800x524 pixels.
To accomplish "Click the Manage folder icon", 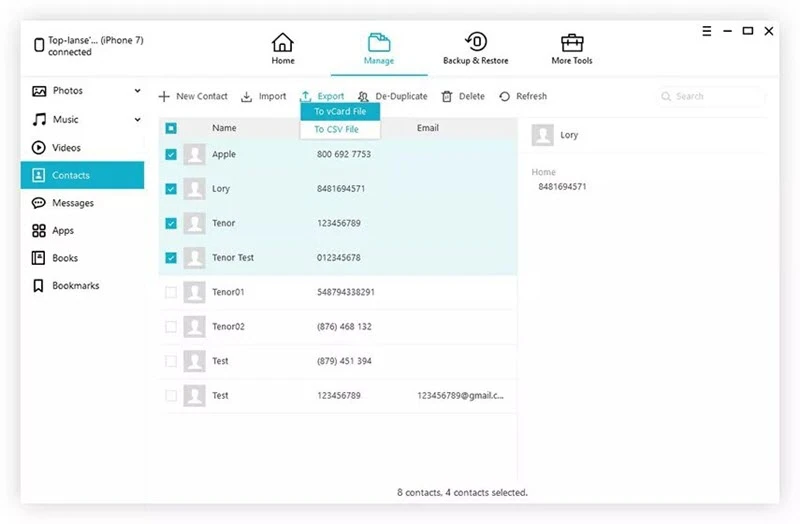I will (x=379, y=42).
